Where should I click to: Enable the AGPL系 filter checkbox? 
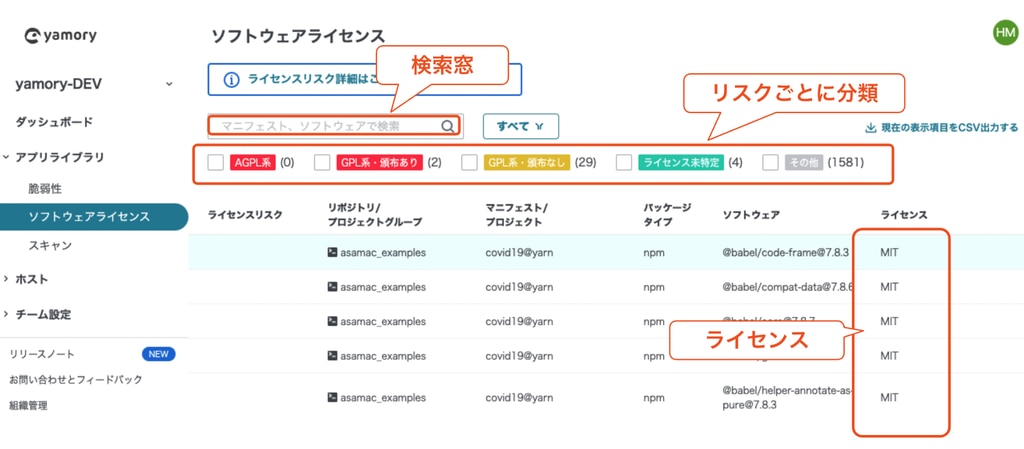point(216,162)
